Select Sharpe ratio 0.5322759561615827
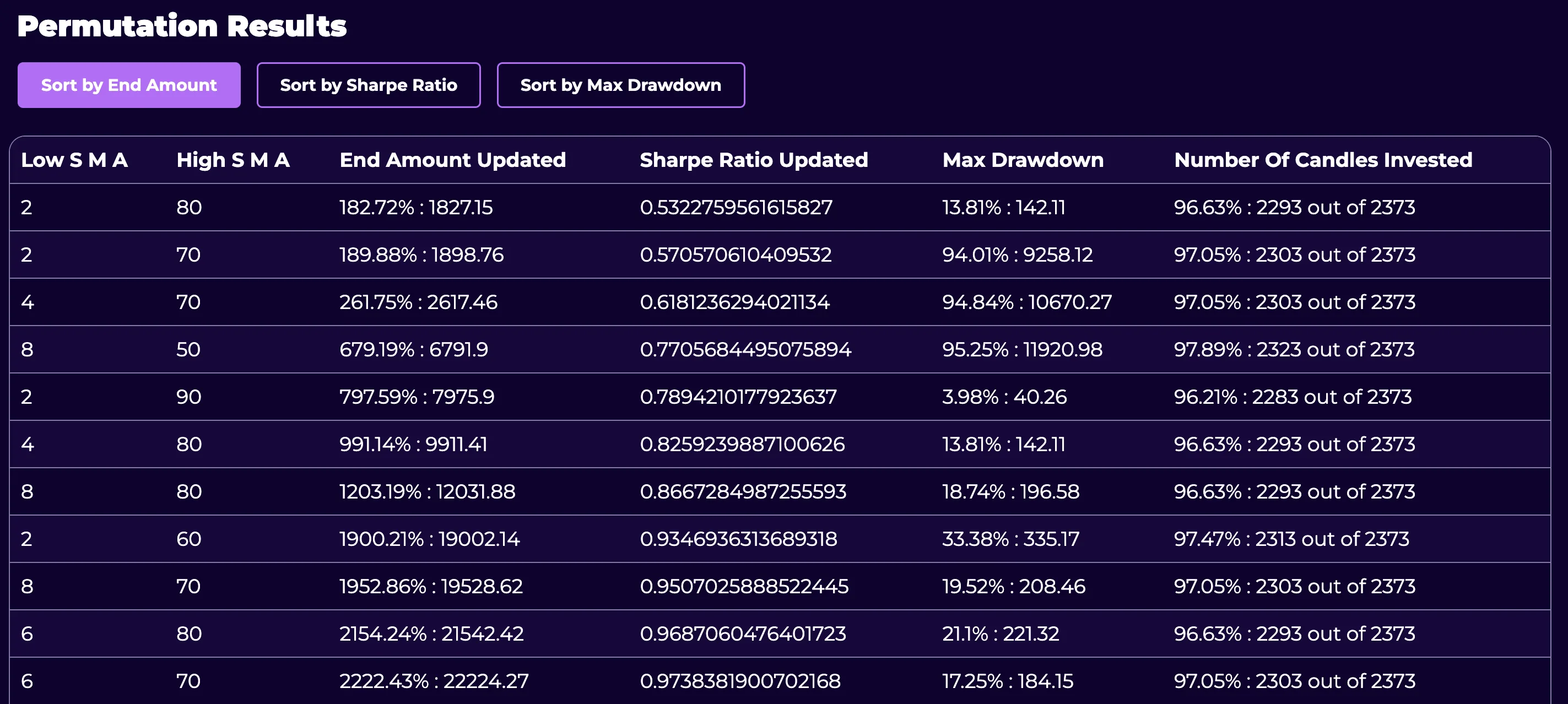The width and height of the screenshot is (1568, 704). (736, 208)
